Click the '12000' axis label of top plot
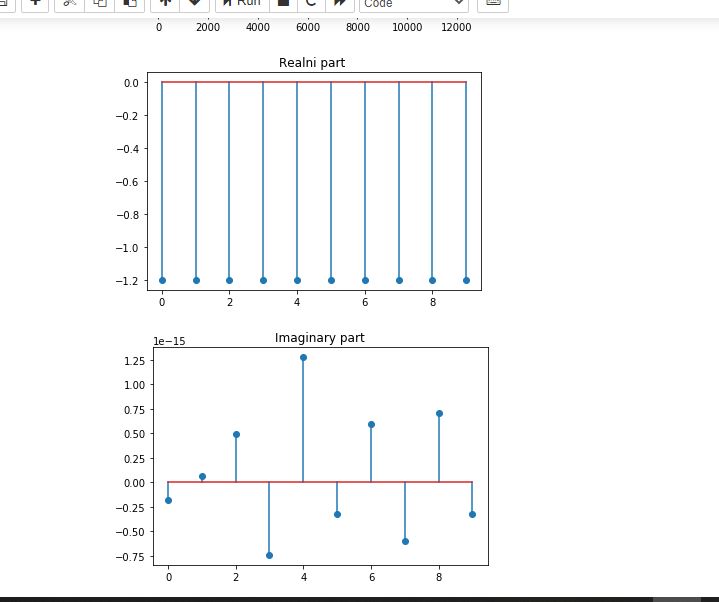Screen dimensions: 719x602 click(456, 28)
